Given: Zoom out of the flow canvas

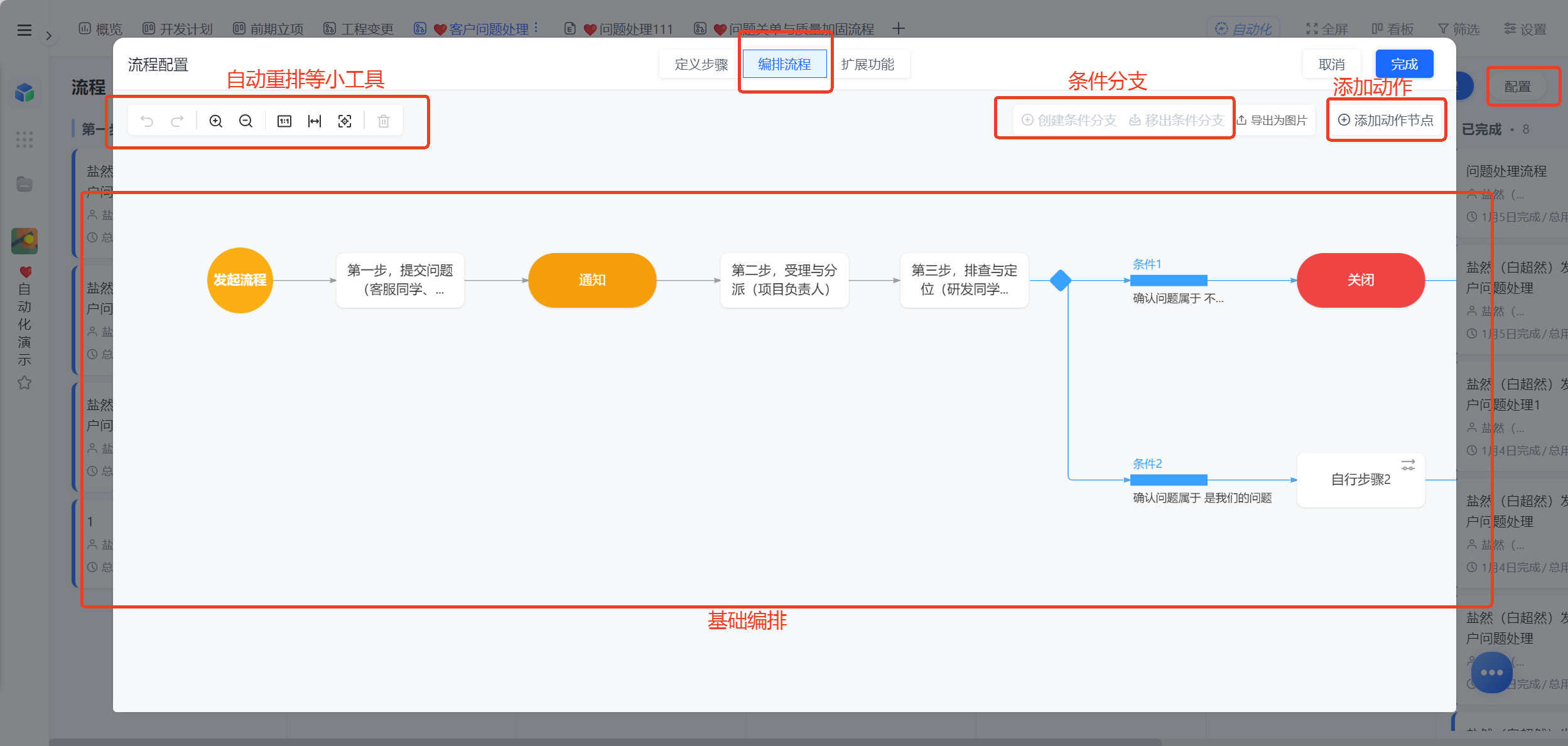Looking at the screenshot, I should click(246, 121).
